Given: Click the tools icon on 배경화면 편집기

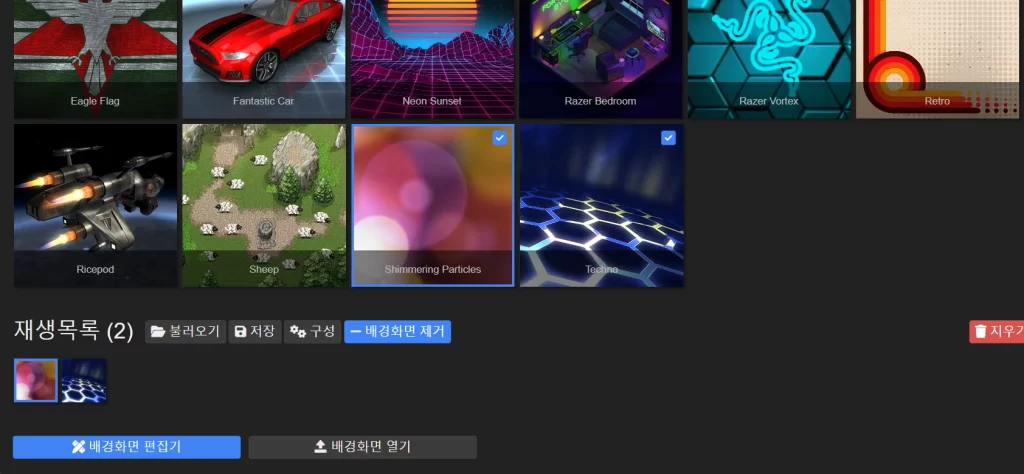Looking at the screenshot, I should (79, 447).
